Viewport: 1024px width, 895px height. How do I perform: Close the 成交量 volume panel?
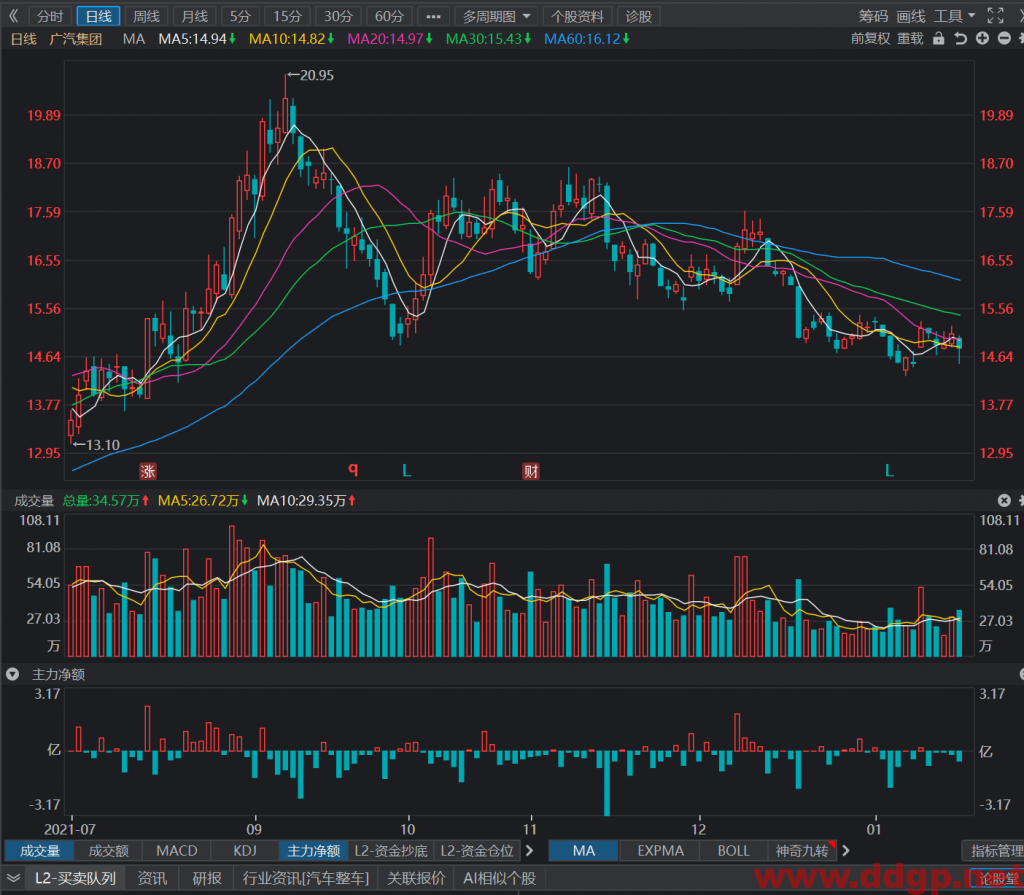click(1004, 500)
